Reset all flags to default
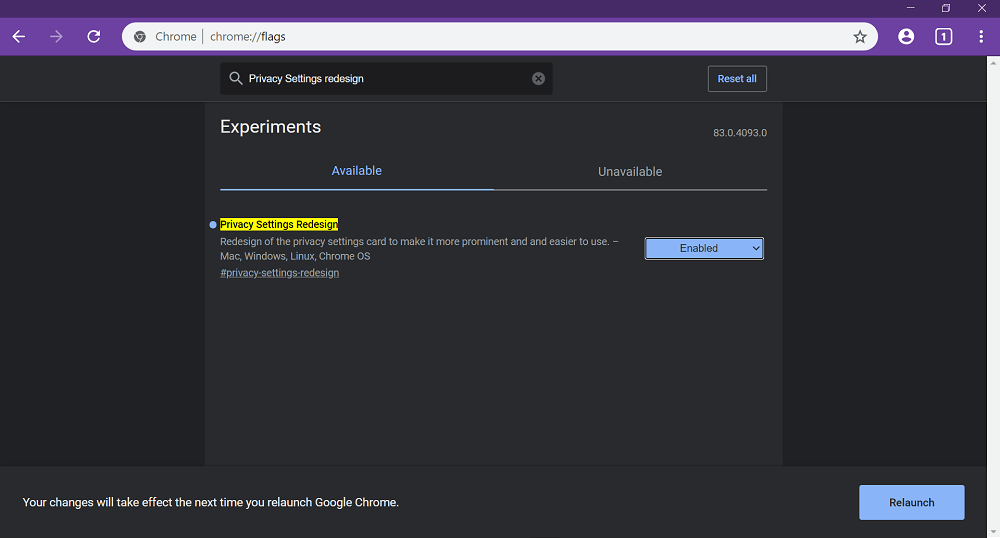Image resolution: width=1000 pixels, height=538 pixels. point(737,79)
